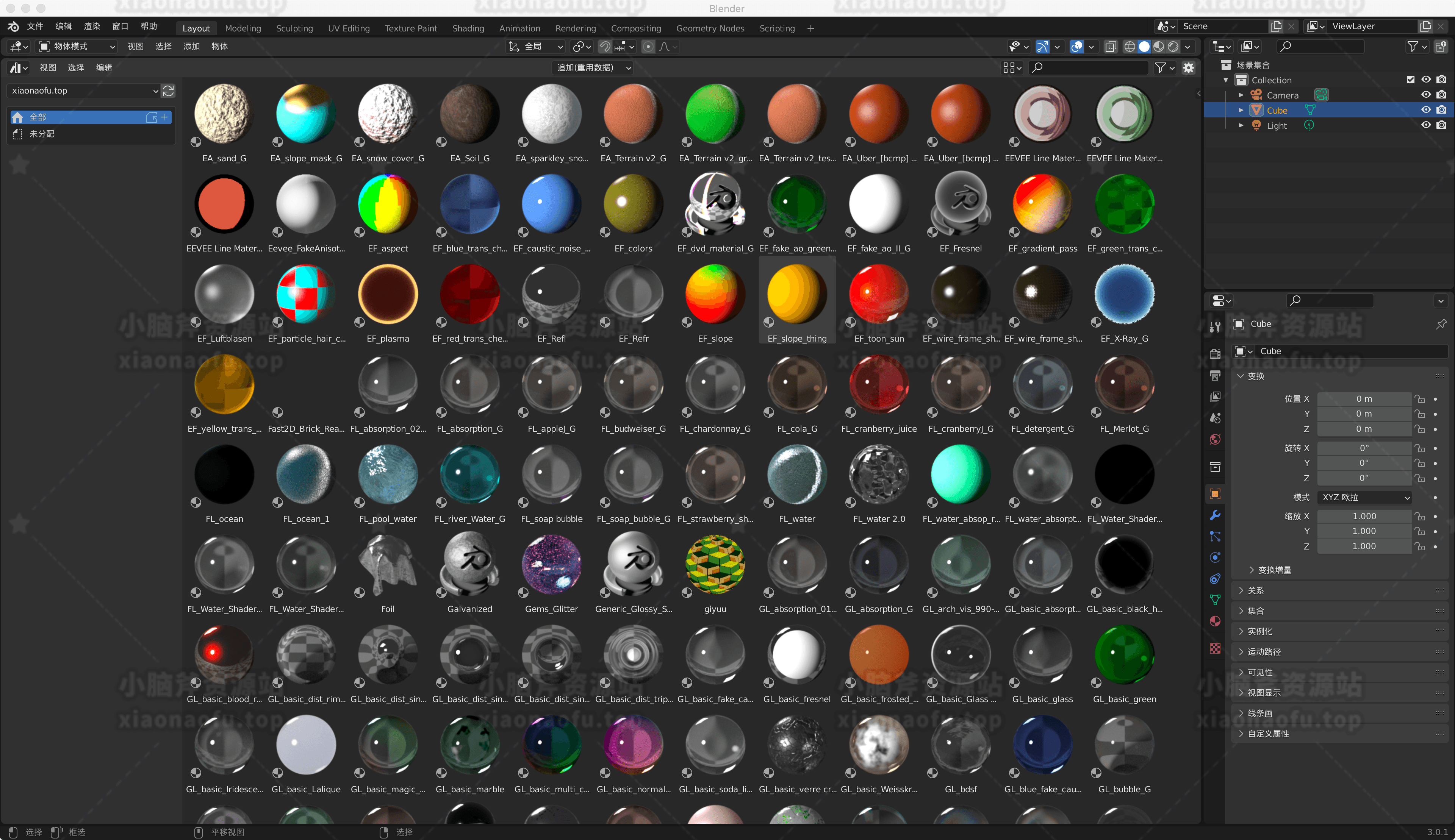The image size is (1455, 840).
Task: Open the XYZ 欧拉 rotation mode dropdown
Action: 1365,497
